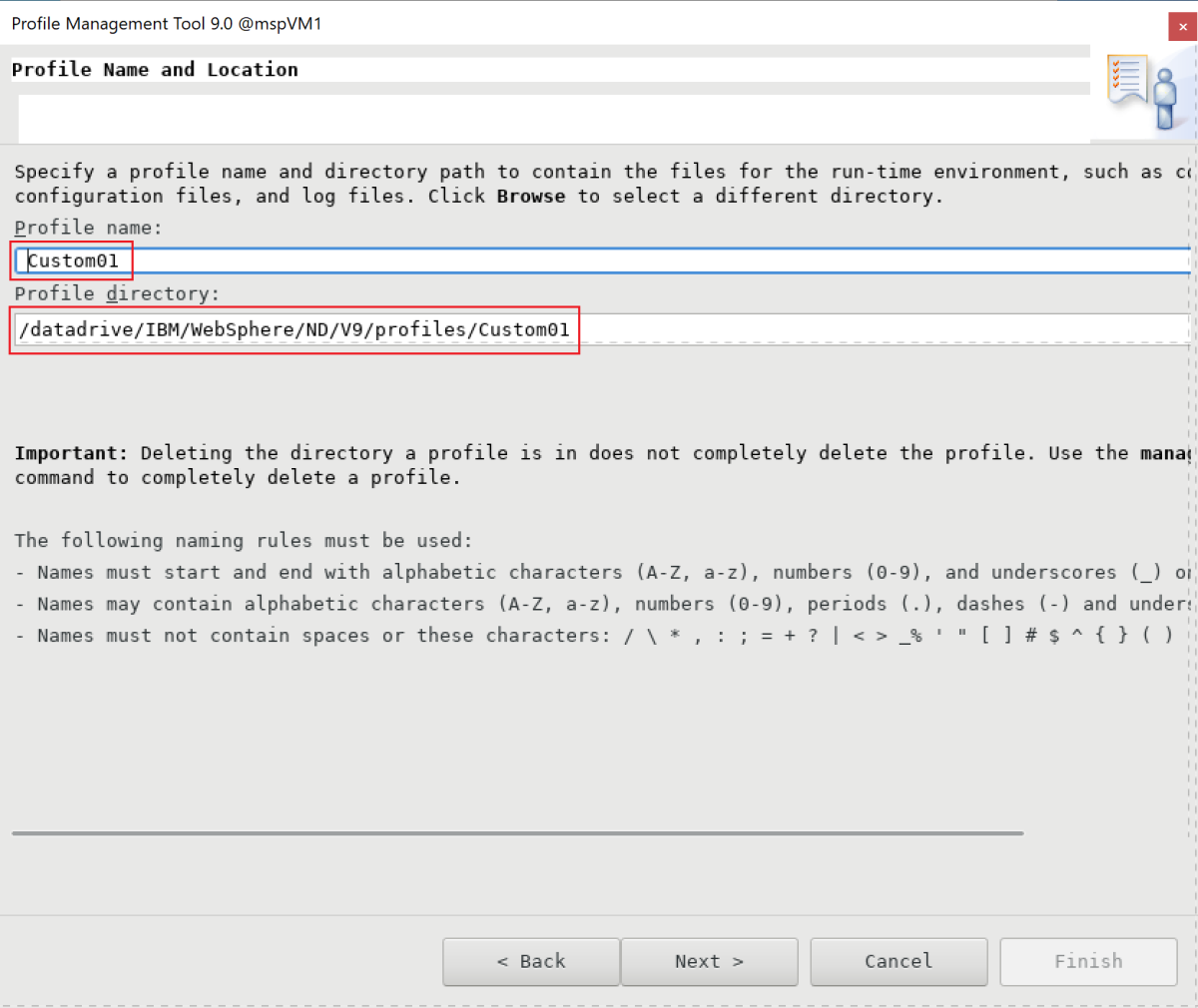
Task: Click the disabled Finish button
Action: click(1087, 961)
